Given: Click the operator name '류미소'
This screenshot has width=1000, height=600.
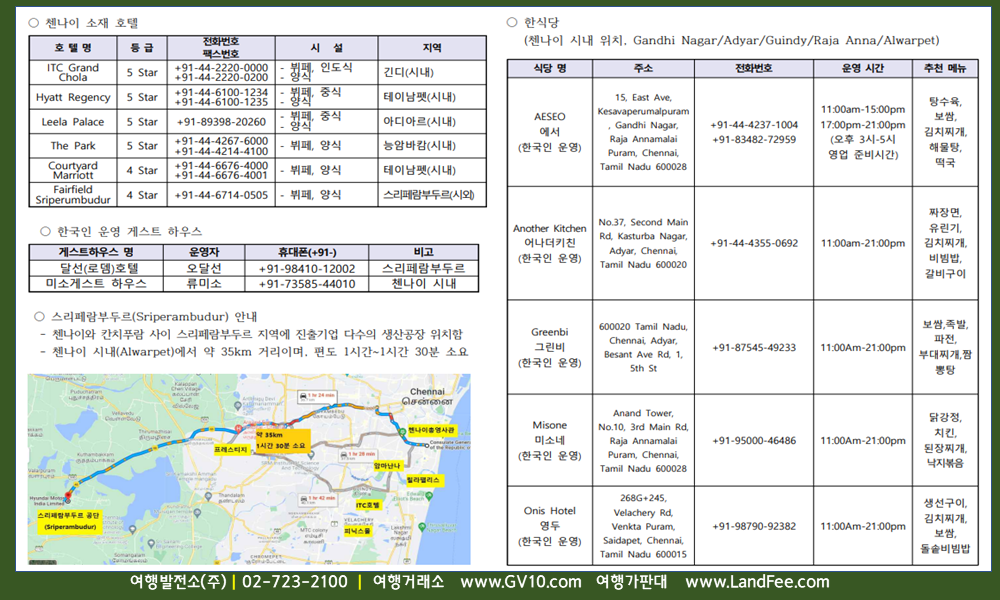Looking at the screenshot, I should tap(203, 284).
